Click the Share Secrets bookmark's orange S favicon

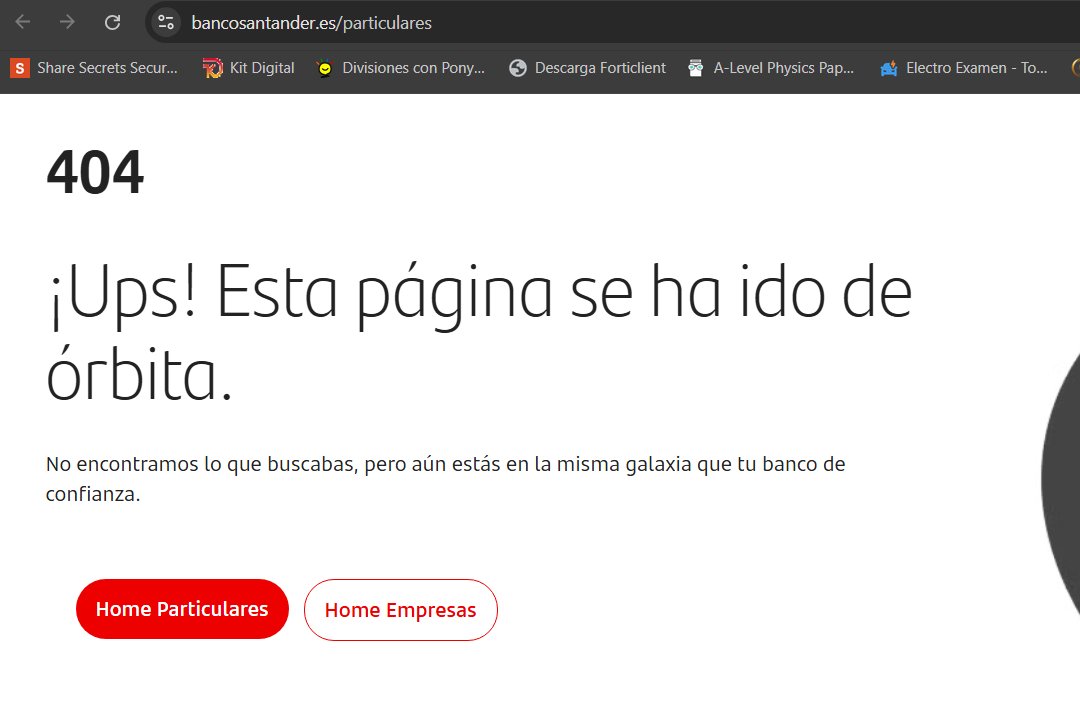tap(20, 68)
